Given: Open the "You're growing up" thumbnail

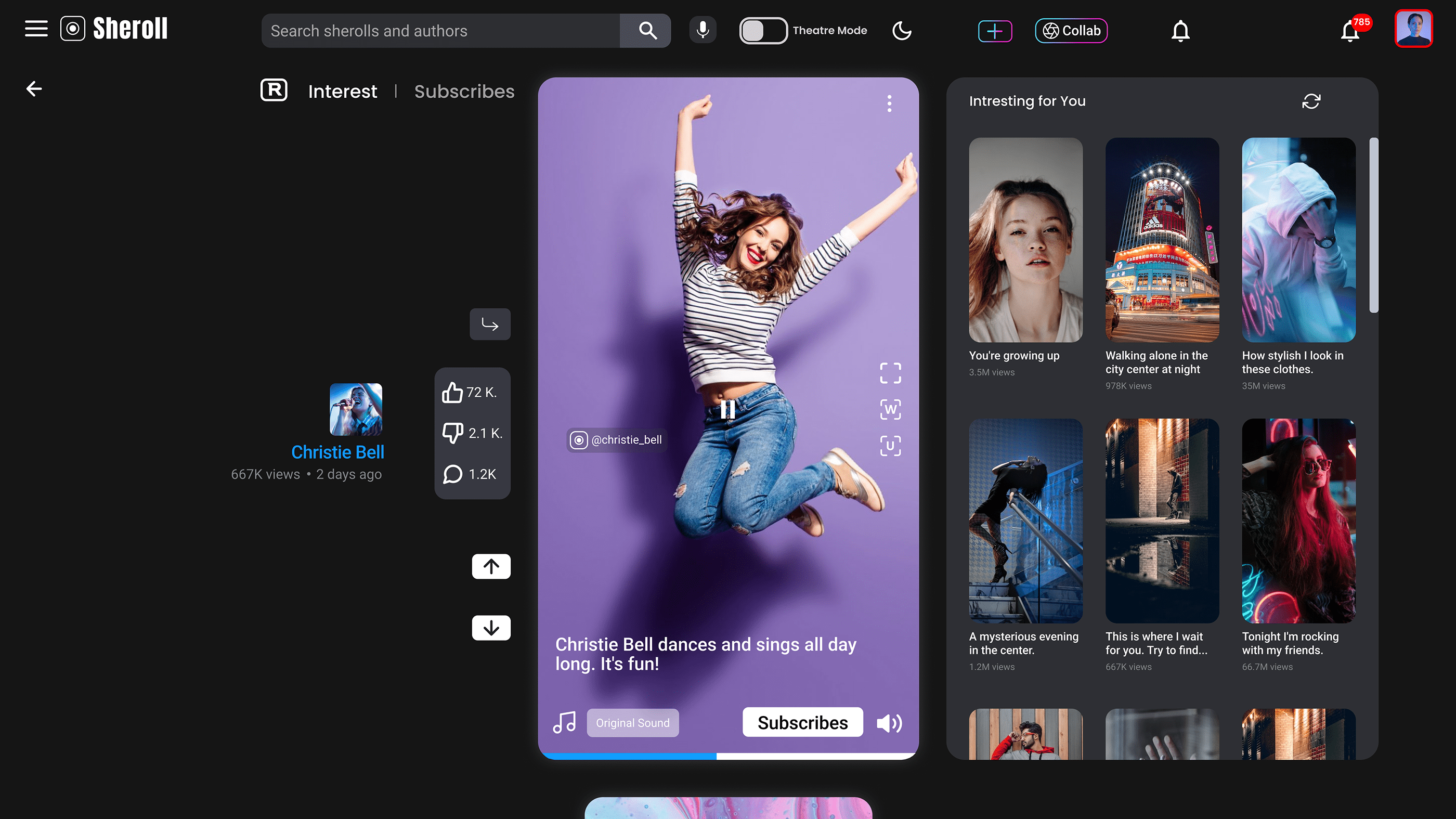Looking at the screenshot, I should (x=1025, y=240).
